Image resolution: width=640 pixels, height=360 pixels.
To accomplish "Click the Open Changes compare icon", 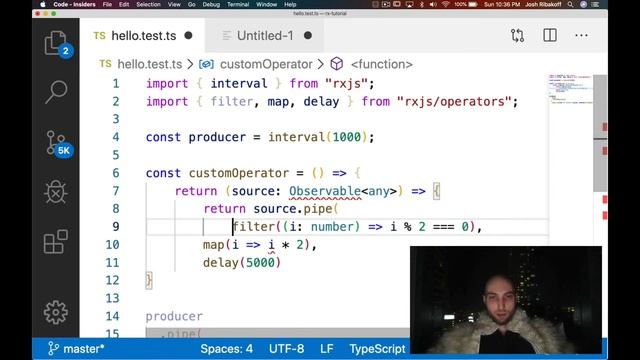I will (517, 36).
